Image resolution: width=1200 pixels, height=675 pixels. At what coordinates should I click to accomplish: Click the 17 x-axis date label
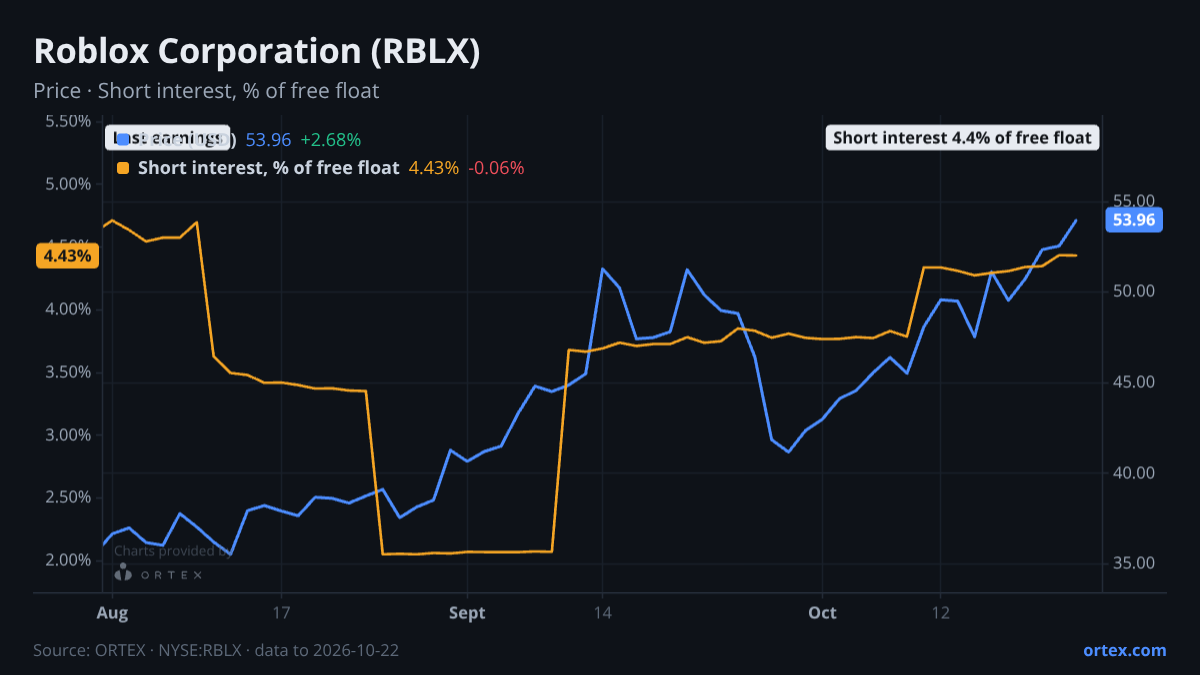[x=281, y=611]
